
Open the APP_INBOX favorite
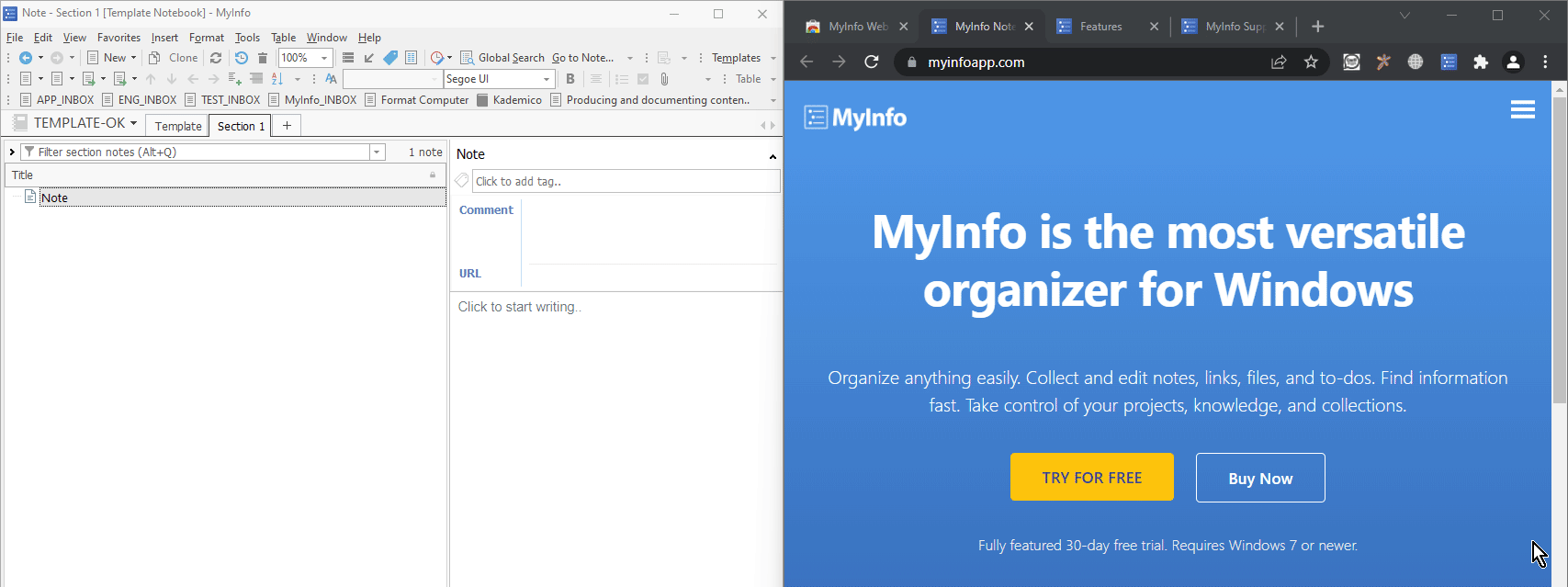57,100
